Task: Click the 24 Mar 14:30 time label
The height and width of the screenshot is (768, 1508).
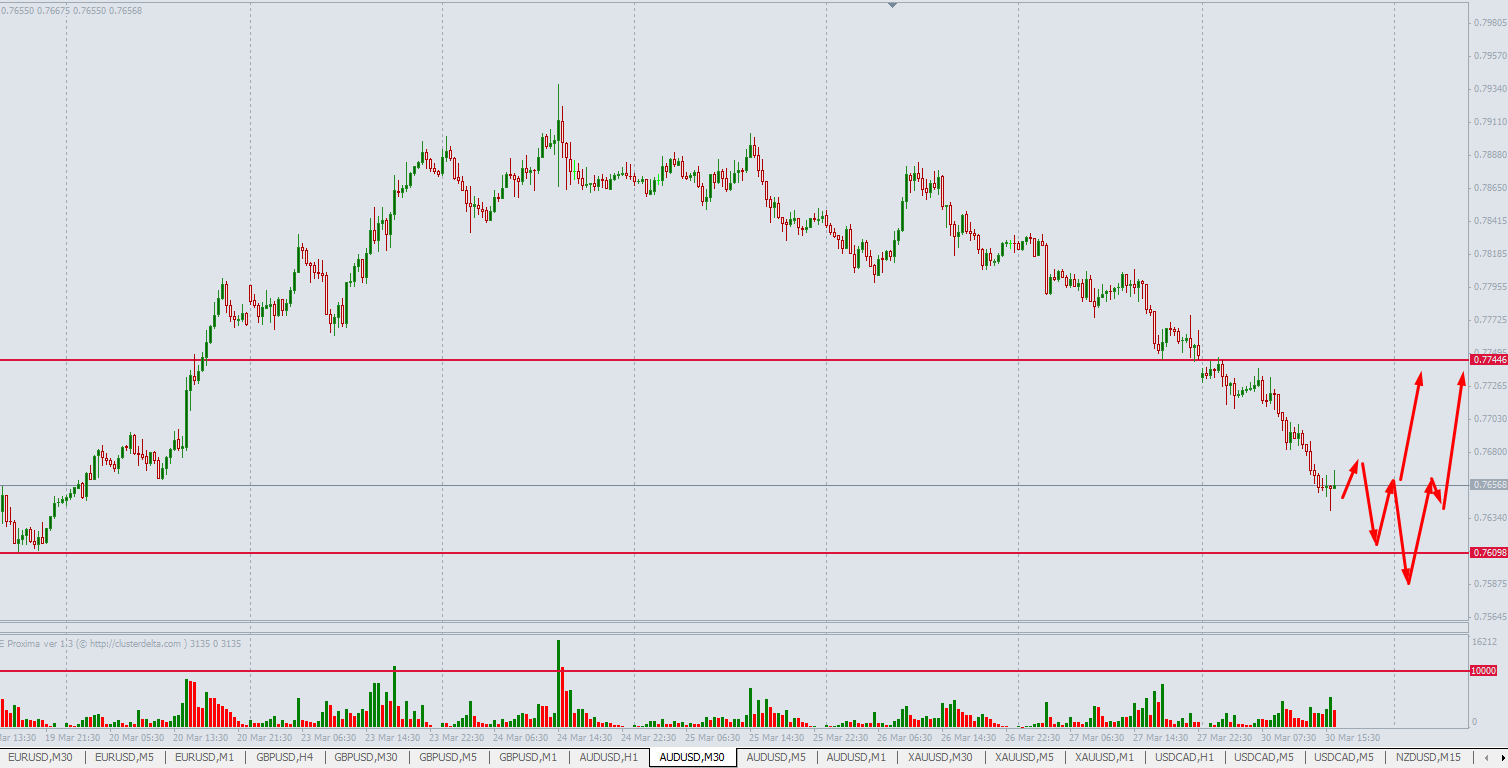Action: click(584, 738)
